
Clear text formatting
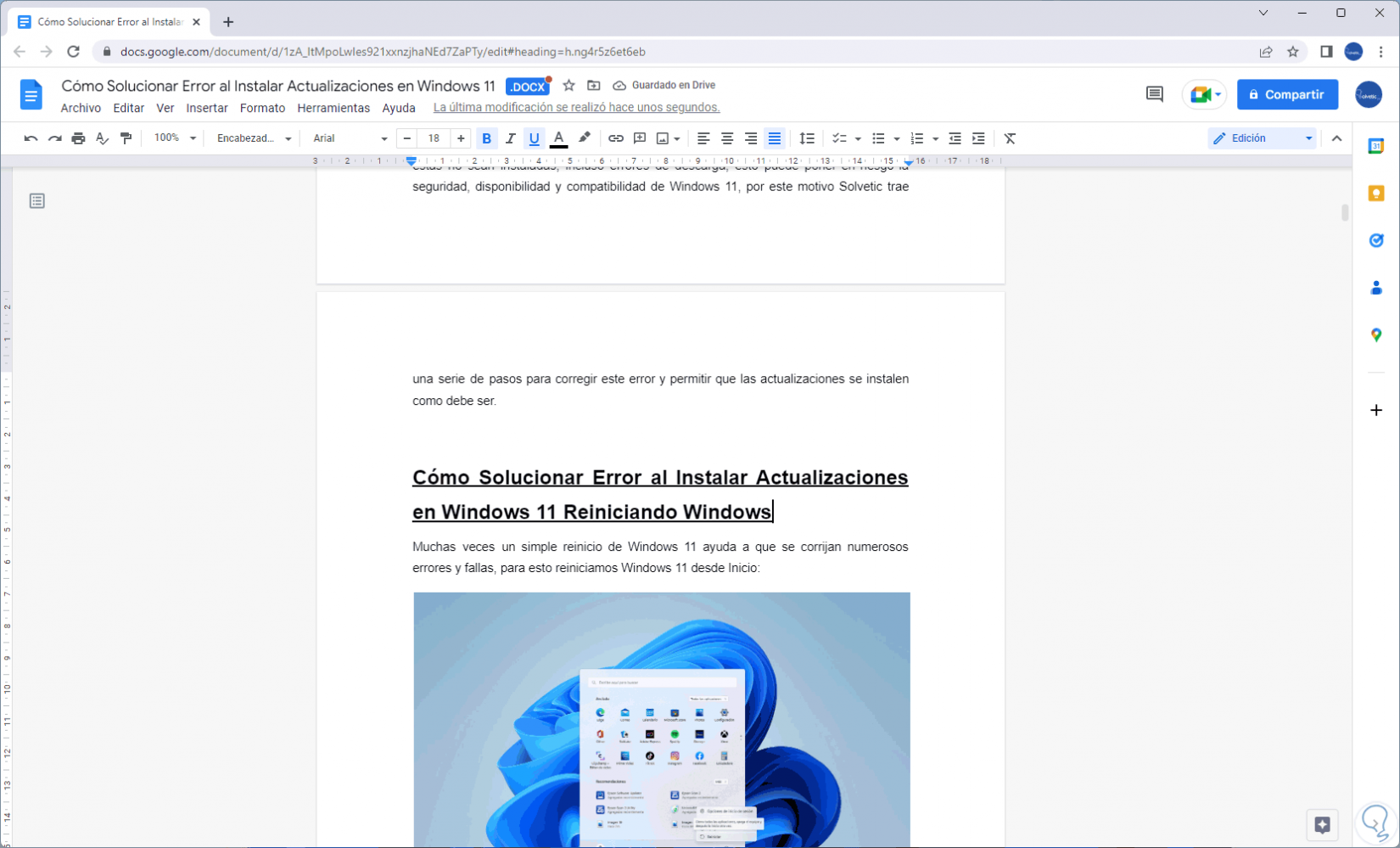click(x=1010, y=138)
